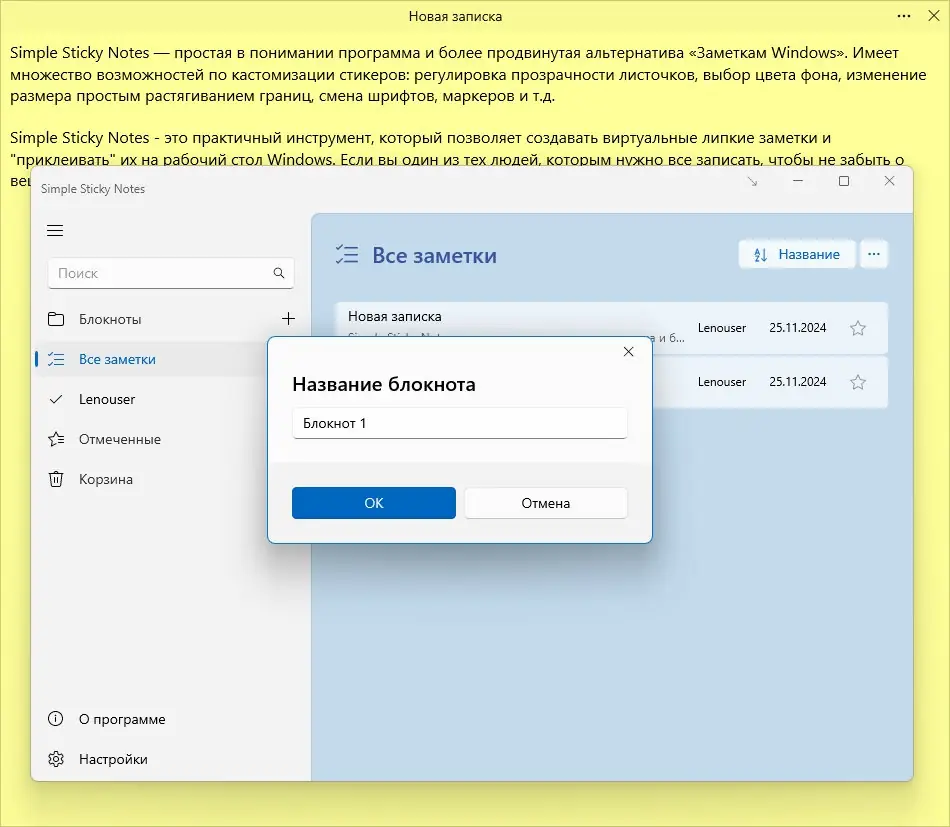Click the notebook name field Блокнот 1
950x827 pixels.
pos(460,423)
